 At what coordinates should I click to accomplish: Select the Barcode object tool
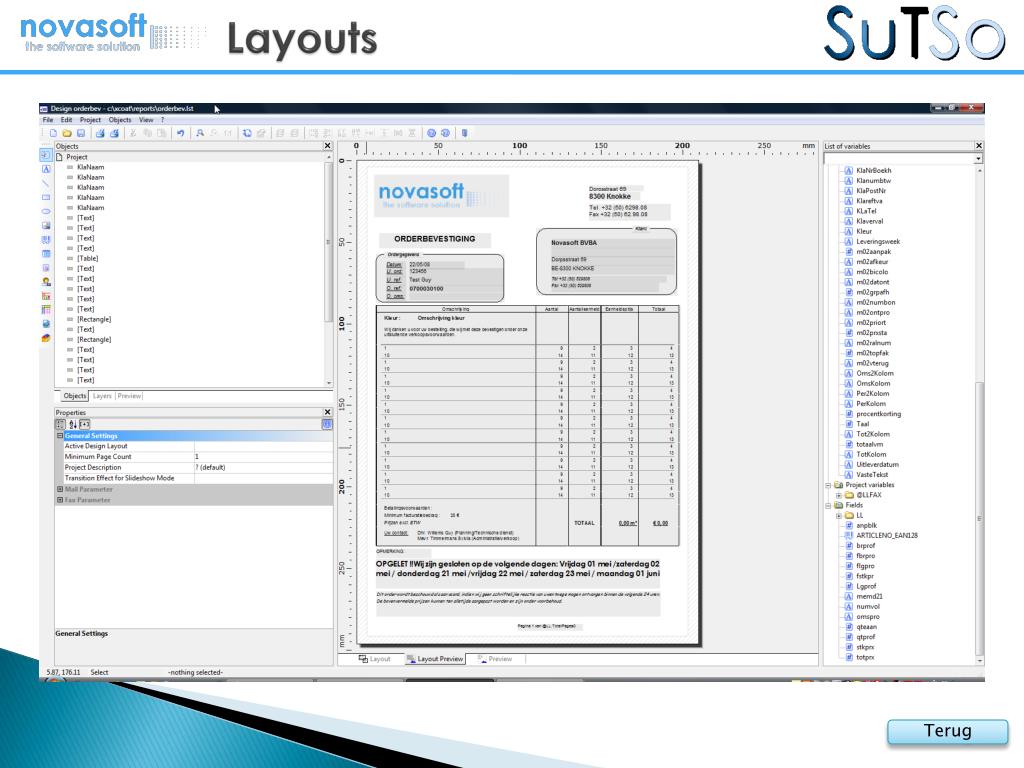coord(46,240)
